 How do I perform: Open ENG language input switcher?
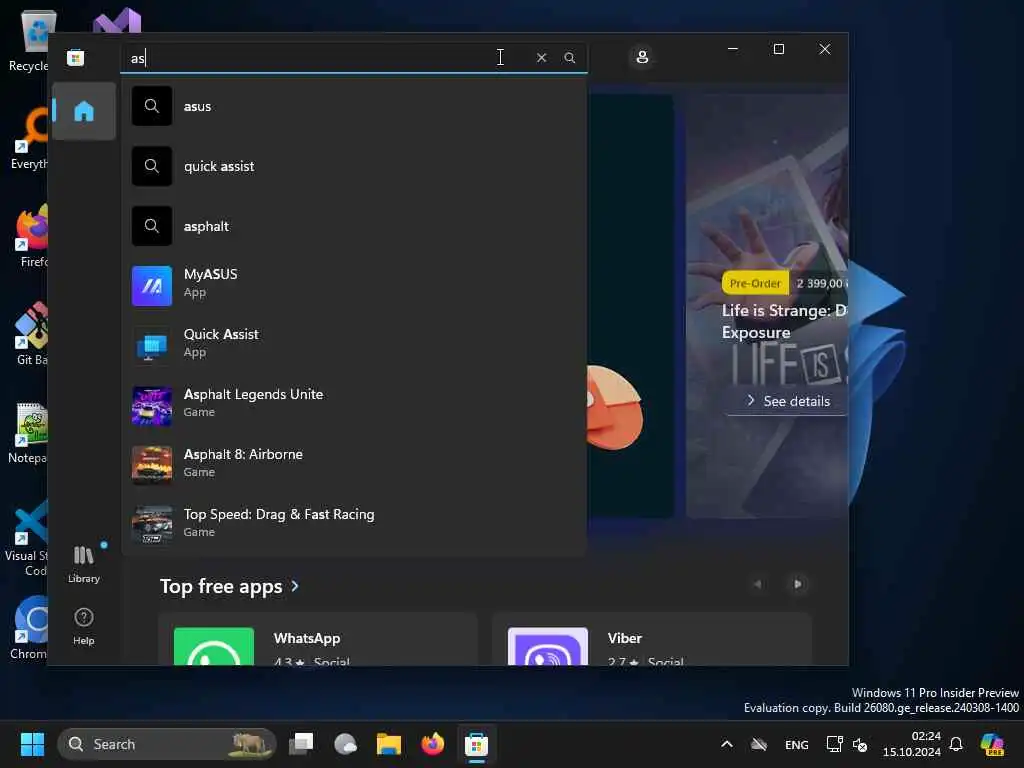click(x=797, y=744)
